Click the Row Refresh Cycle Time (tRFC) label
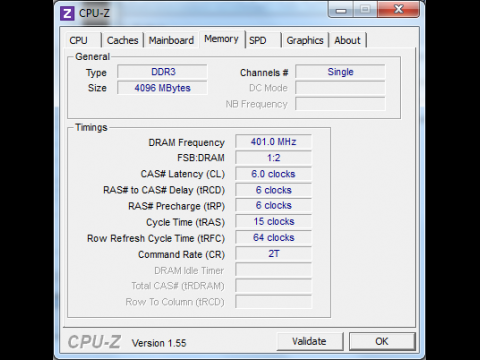Viewport: 480px width, 360px height. point(156,238)
